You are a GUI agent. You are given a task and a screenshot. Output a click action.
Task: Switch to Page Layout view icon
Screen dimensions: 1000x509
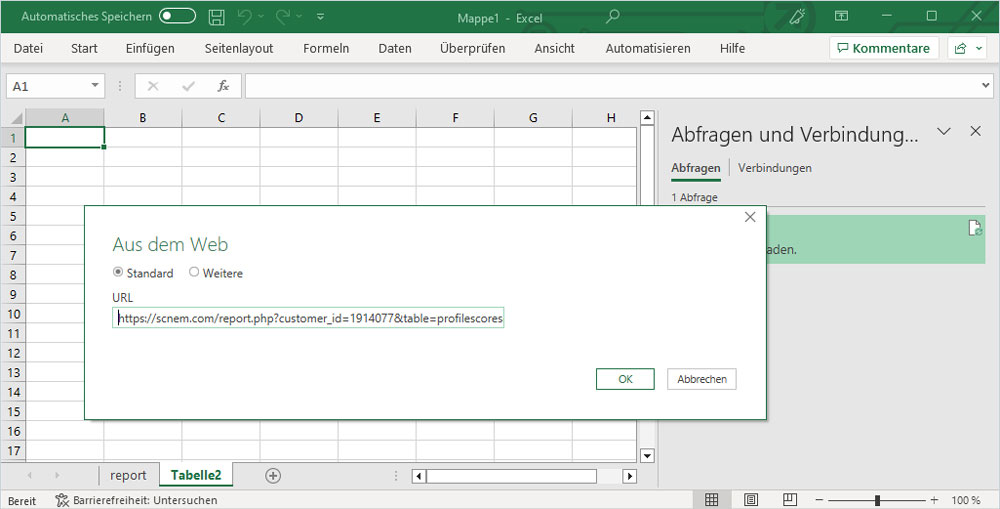pos(751,499)
